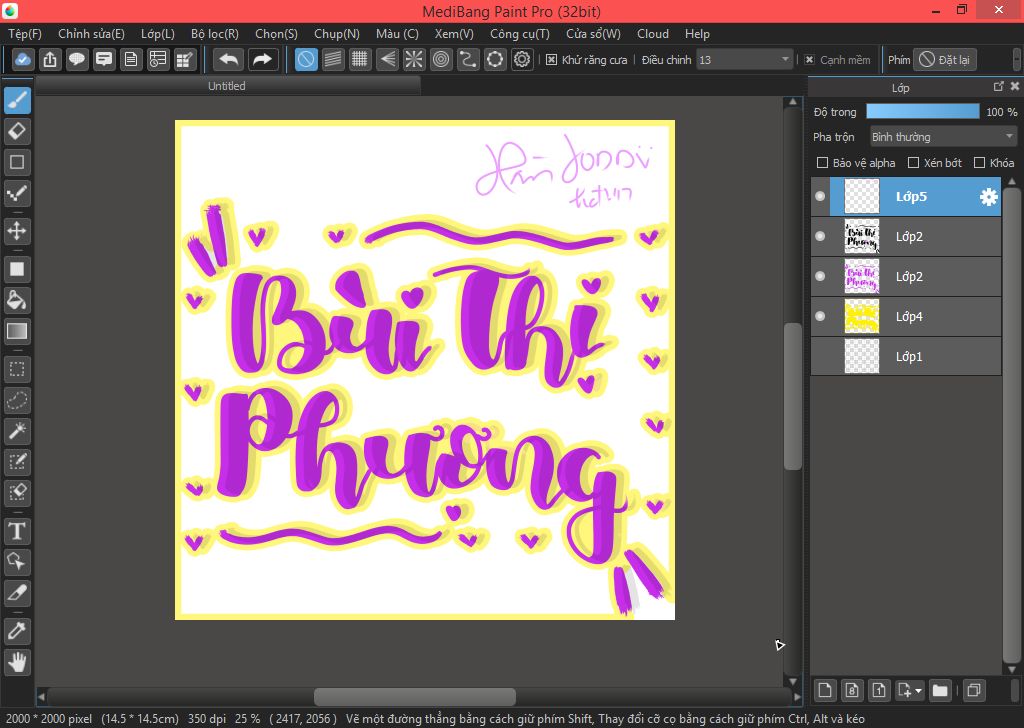Image resolution: width=1024 pixels, height=728 pixels.
Task: Open the Điều chỉnh value dropdown
Action: (744, 60)
